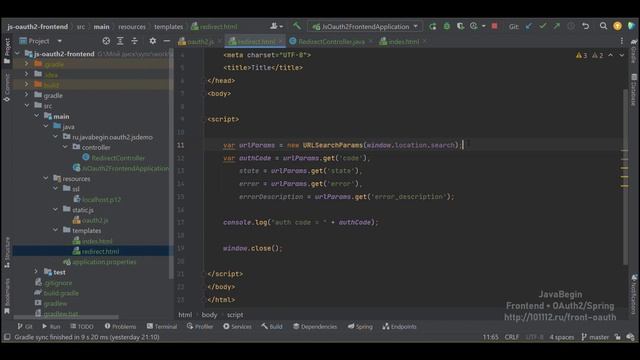This screenshot has height=360, width=640.
Task: Close the redirect.html editor tab
Action: pyautogui.click(x=280, y=42)
